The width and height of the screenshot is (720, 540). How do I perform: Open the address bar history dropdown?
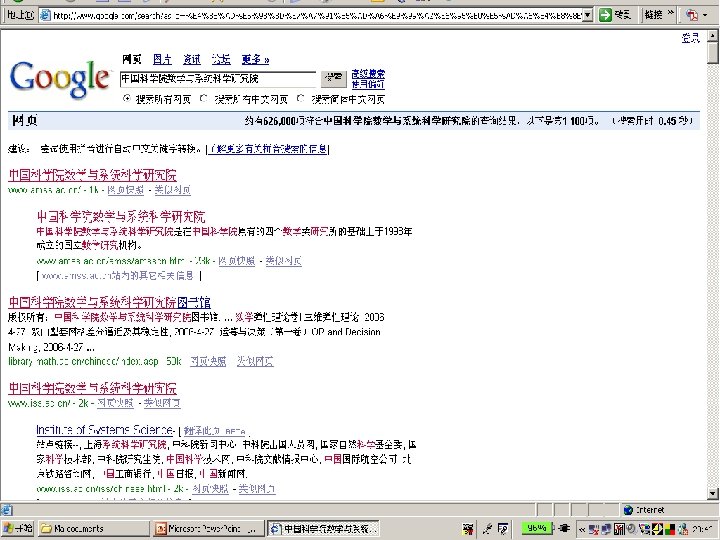[x=587, y=15]
